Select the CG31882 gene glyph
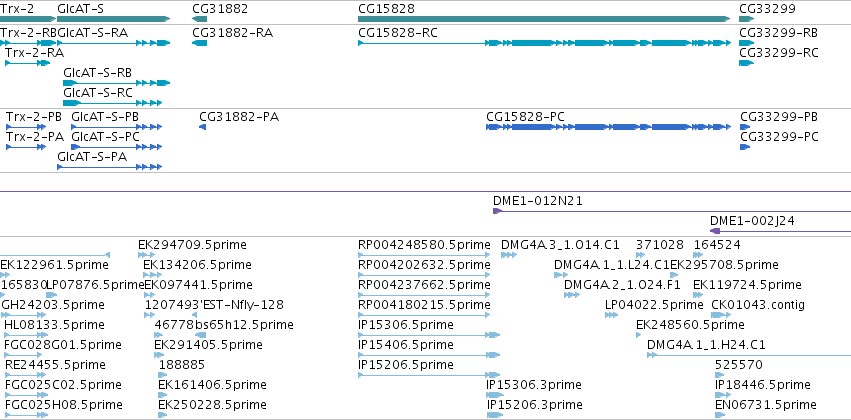The width and height of the screenshot is (851, 420). pos(199,19)
